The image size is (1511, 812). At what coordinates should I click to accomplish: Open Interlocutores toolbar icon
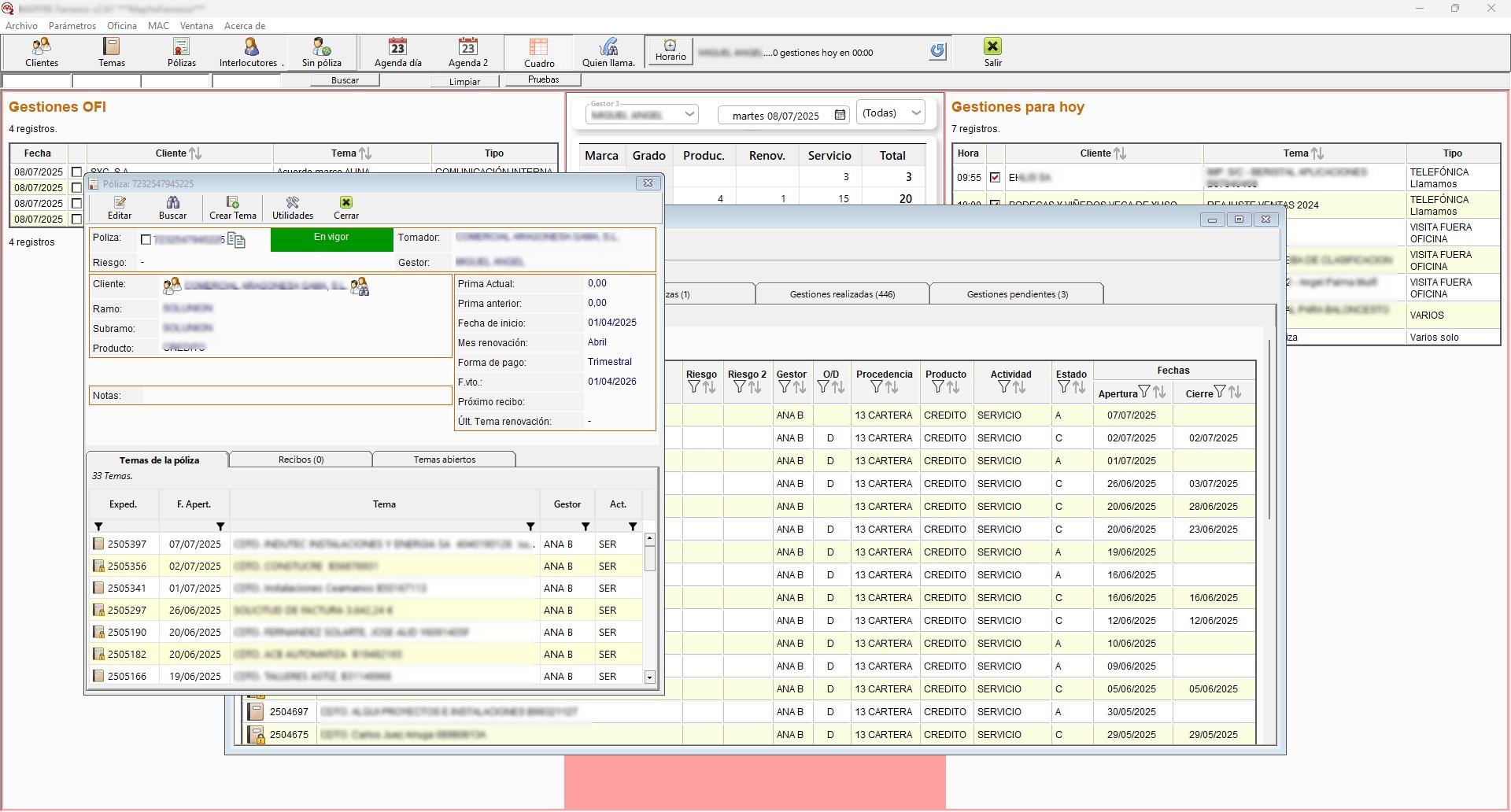(x=251, y=53)
